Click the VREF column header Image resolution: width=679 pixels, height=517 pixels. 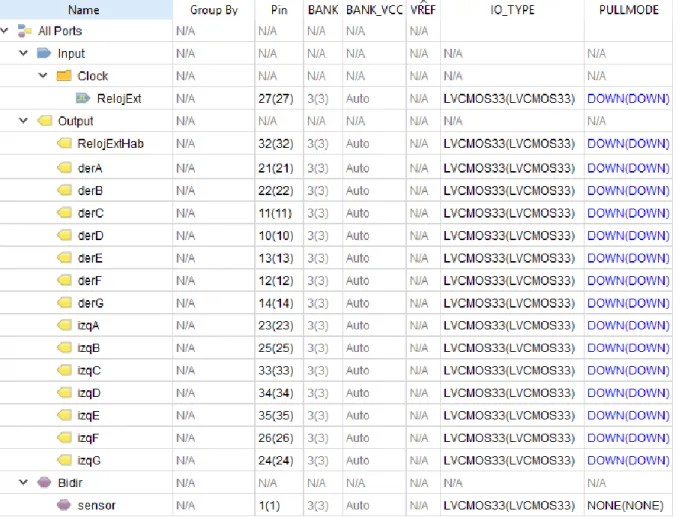click(423, 10)
